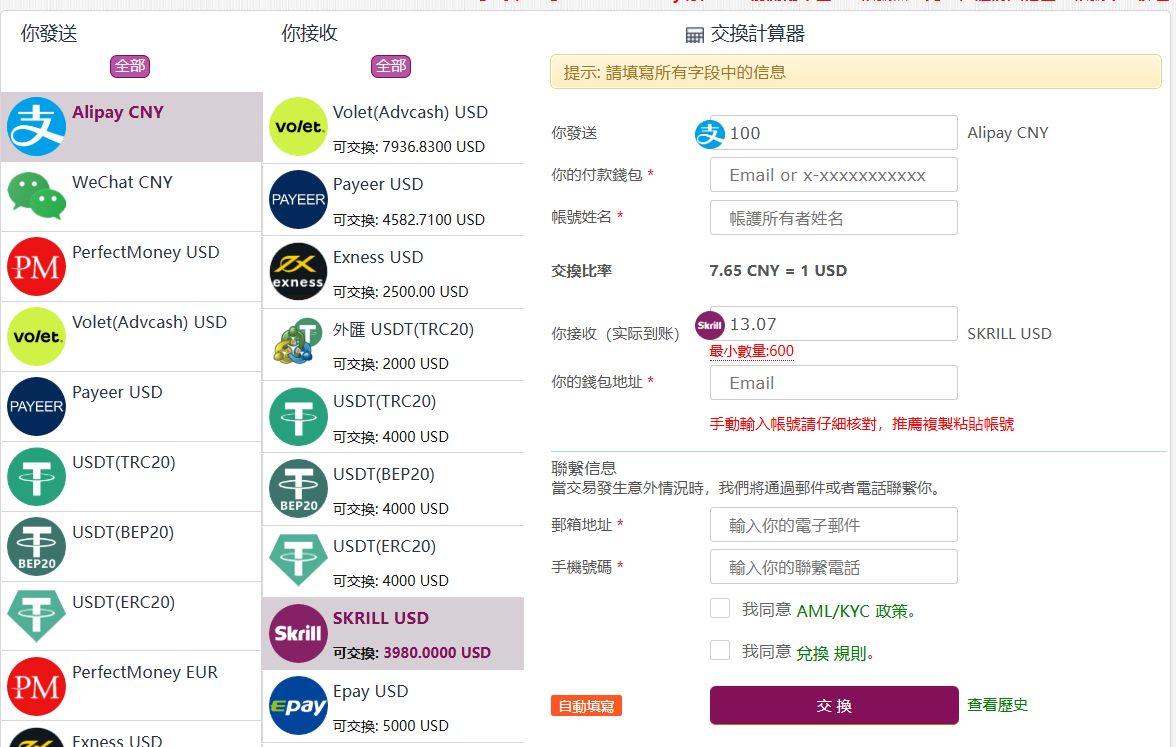Select Volet(Advcash) icon in send list
The height and width of the screenshot is (747, 1176).
tap(36, 337)
